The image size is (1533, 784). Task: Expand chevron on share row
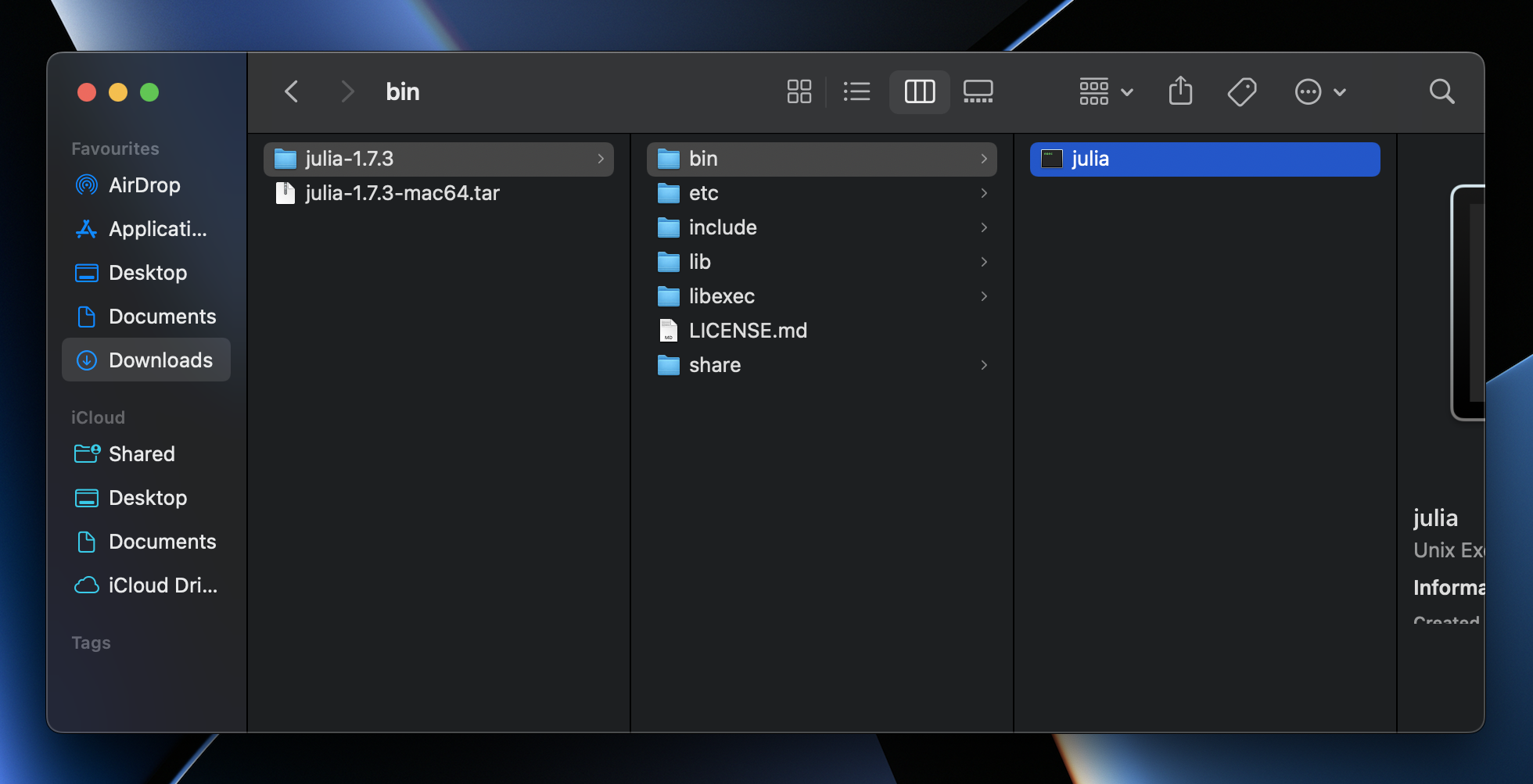click(x=983, y=365)
